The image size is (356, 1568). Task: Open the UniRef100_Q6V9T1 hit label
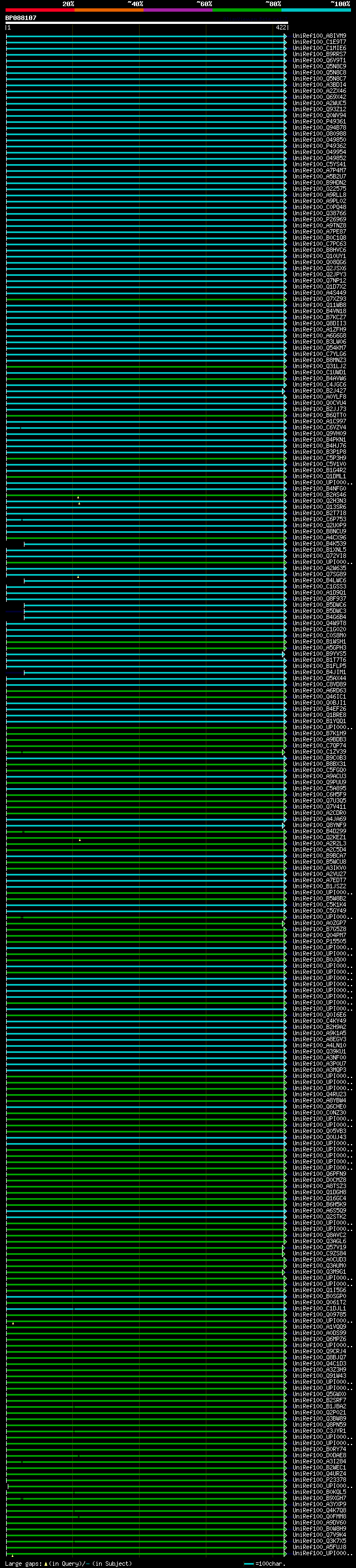tap(319, 60)
